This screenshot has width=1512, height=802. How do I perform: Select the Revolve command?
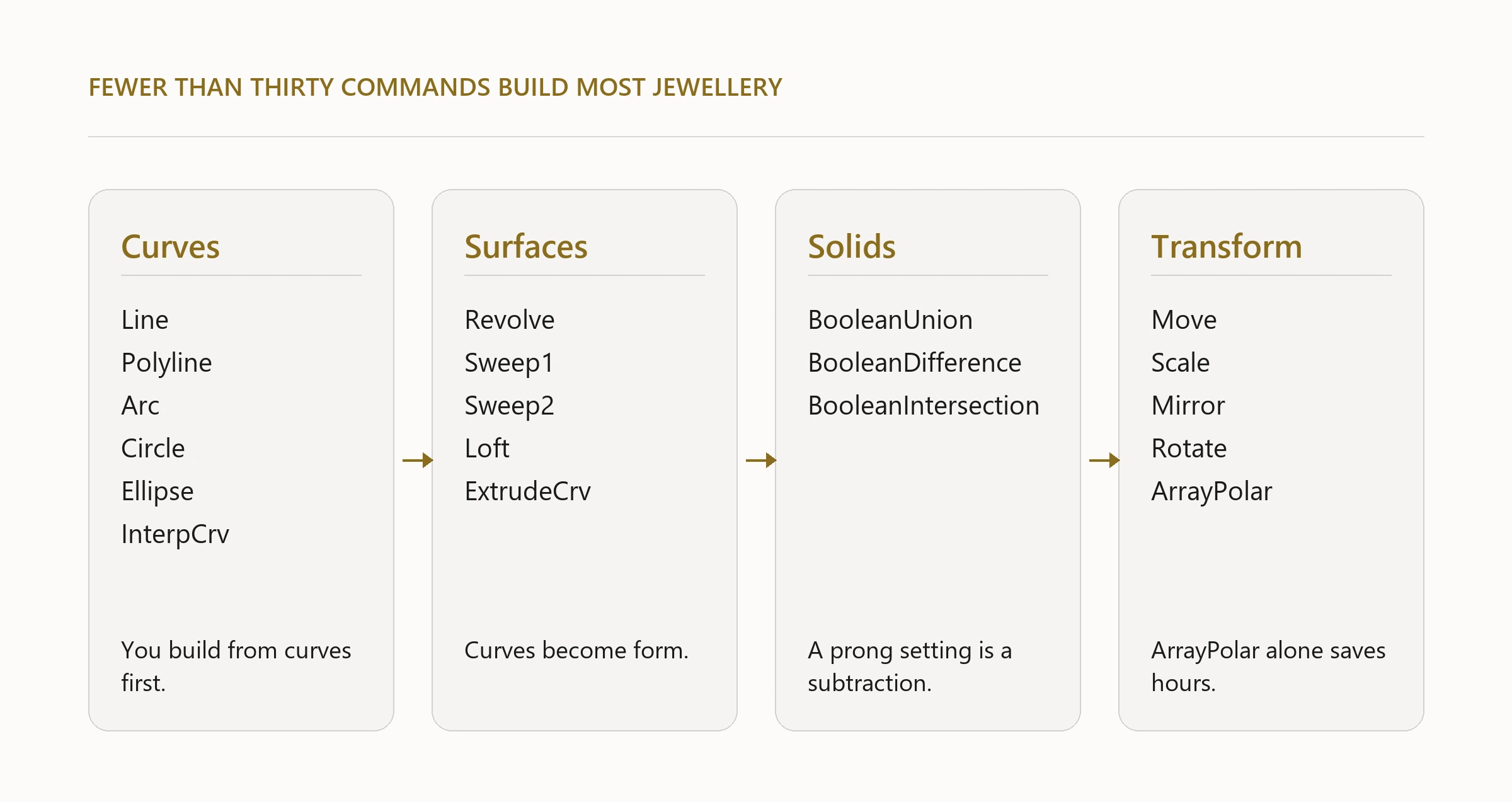(510, 320)
